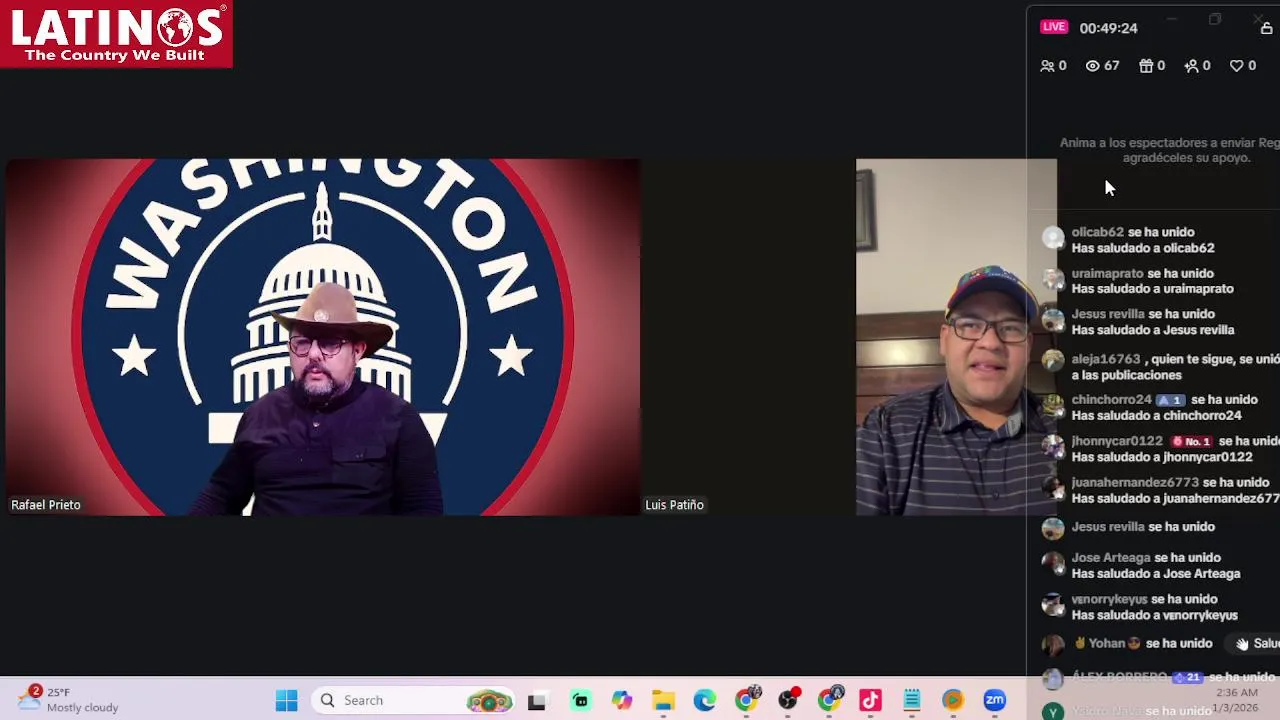Image resolution: width=1280 pixels, height=720 pixels.
Task: Click the taskbar Search box
Action: (x=414, y=701)
